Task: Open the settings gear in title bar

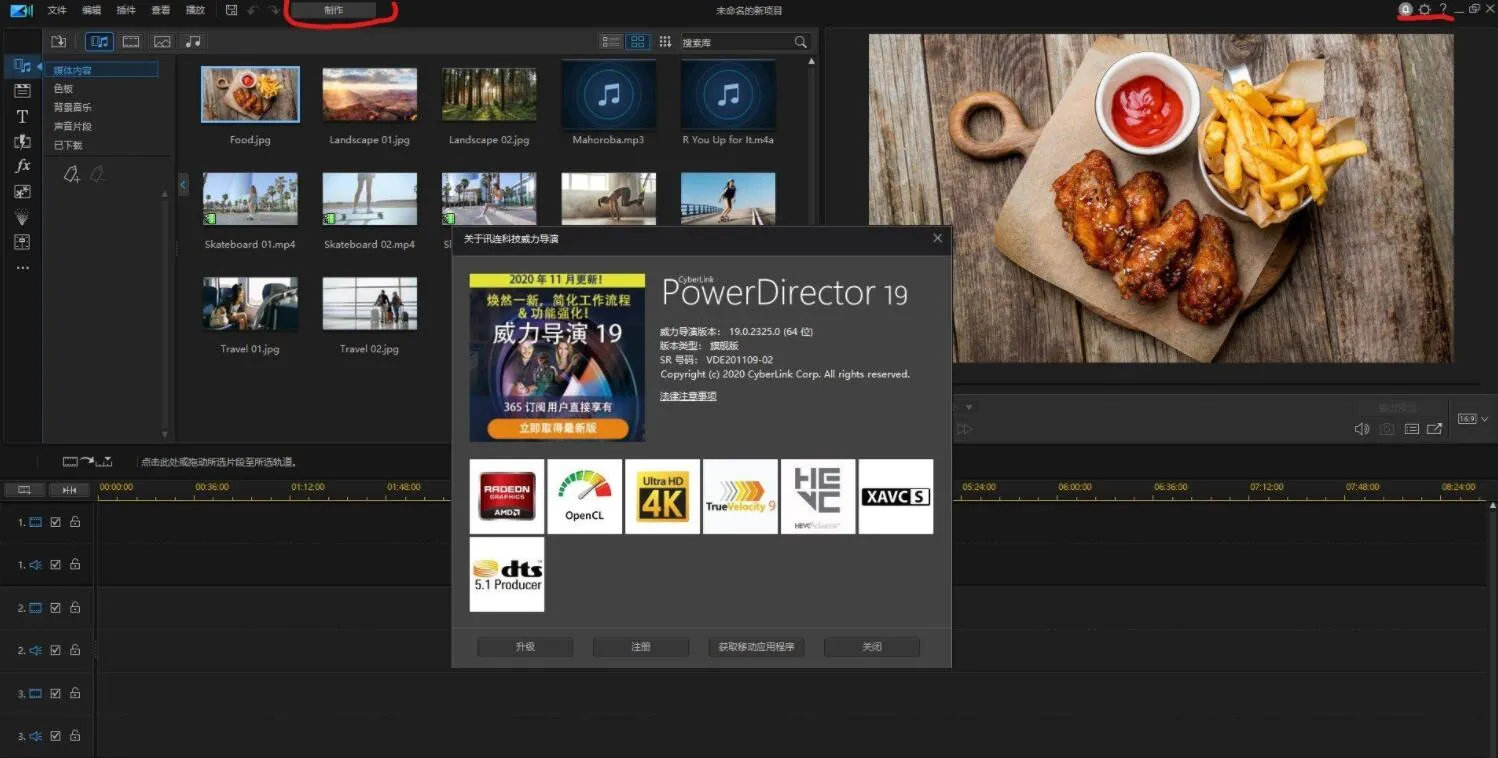Action: pyautogui.click(x=1425, y=10)
